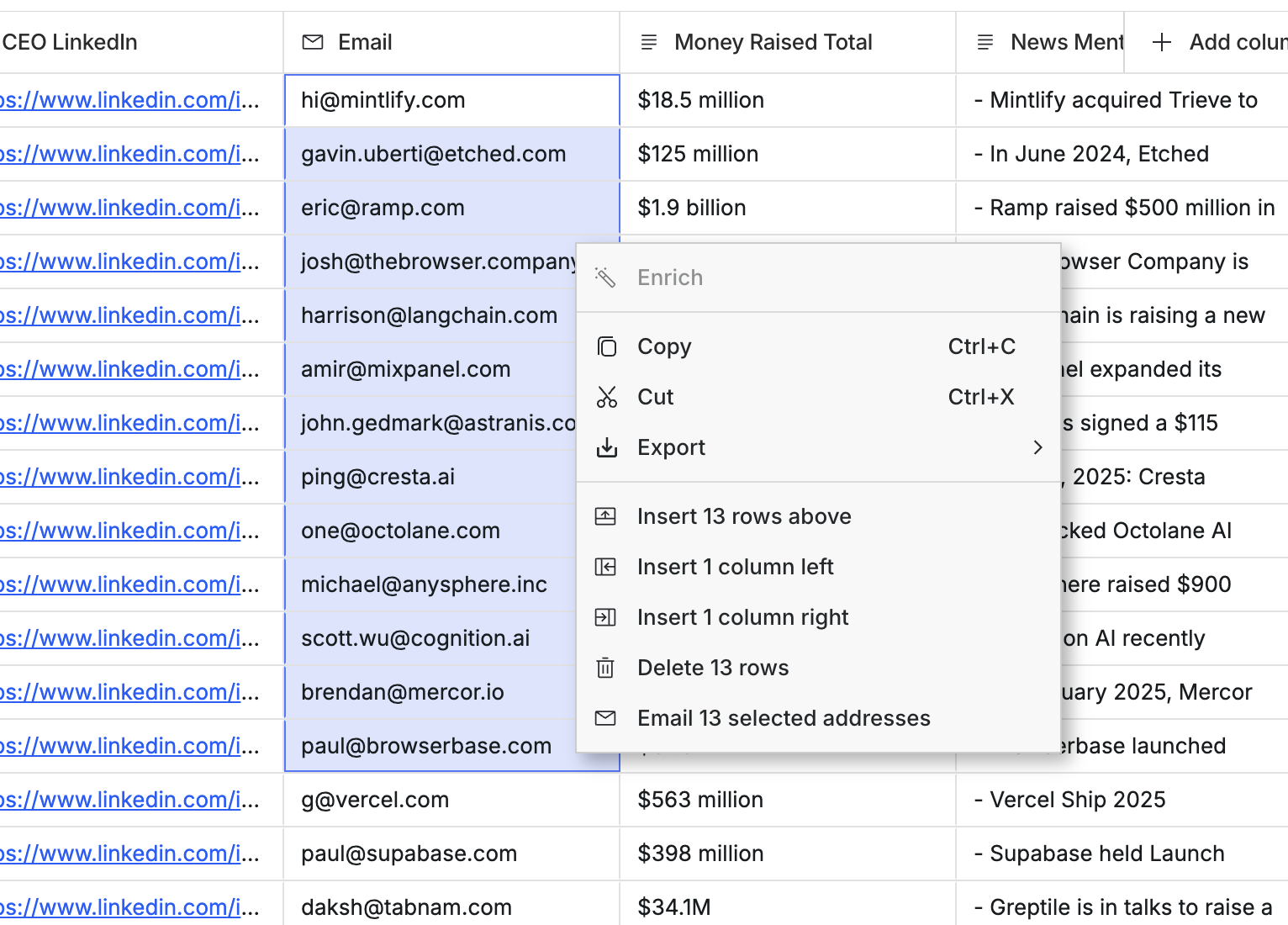Click the Copy icon in context menu
The height and width of the screenshot is (925, 1288).
(606, 346)
